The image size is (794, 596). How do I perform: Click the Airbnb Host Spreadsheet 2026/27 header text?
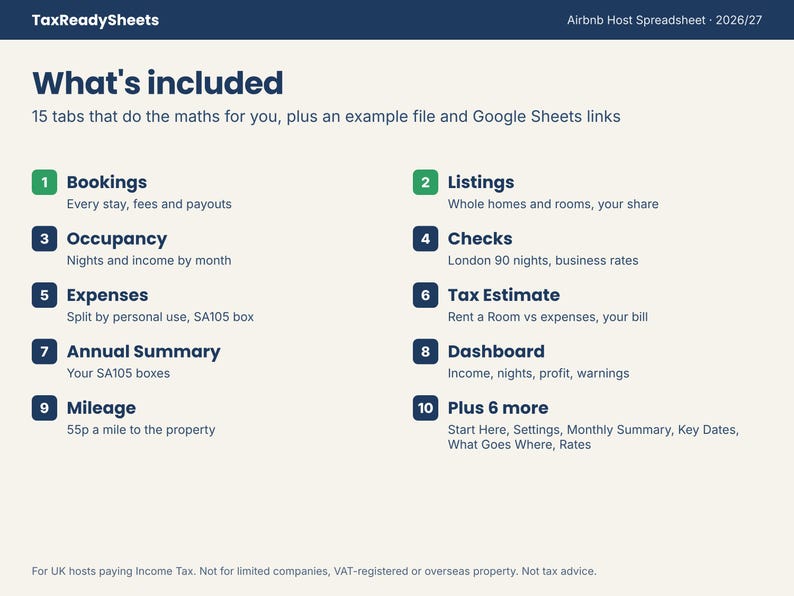(664, 20)
